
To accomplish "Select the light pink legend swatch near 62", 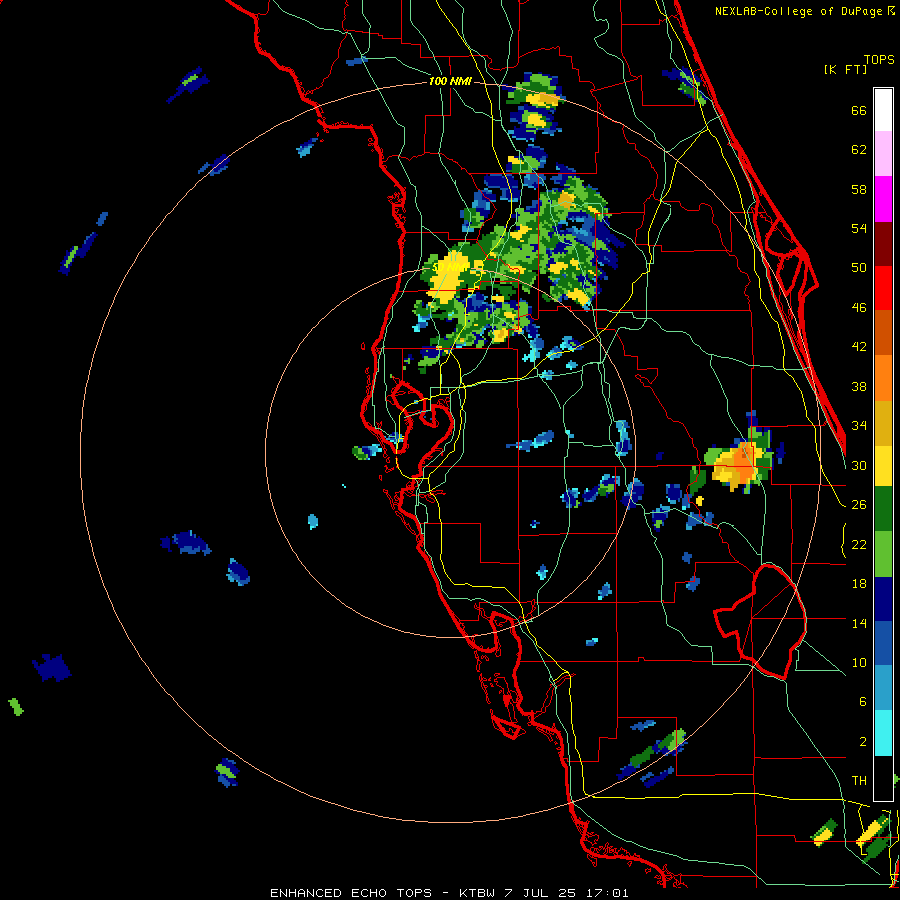I will (883, 153).
